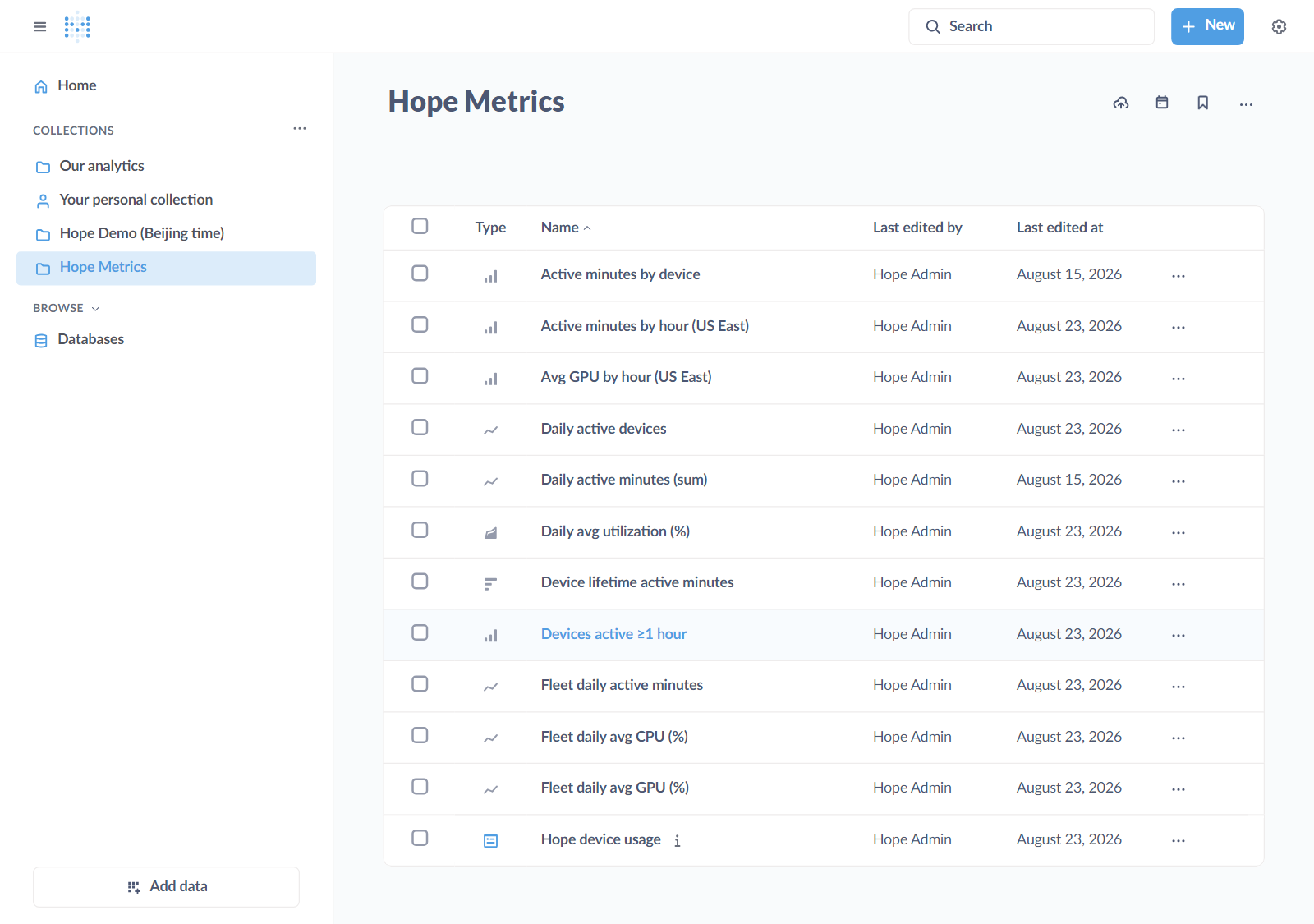Open Daily active minutes (sum) question

[x=624, y=480]
